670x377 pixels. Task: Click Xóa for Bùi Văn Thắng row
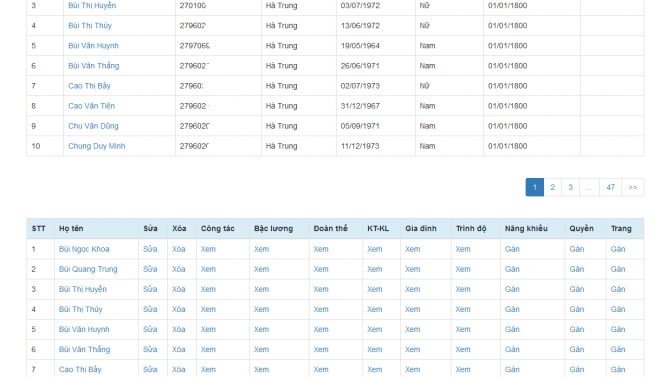click(x=179, y=350)
